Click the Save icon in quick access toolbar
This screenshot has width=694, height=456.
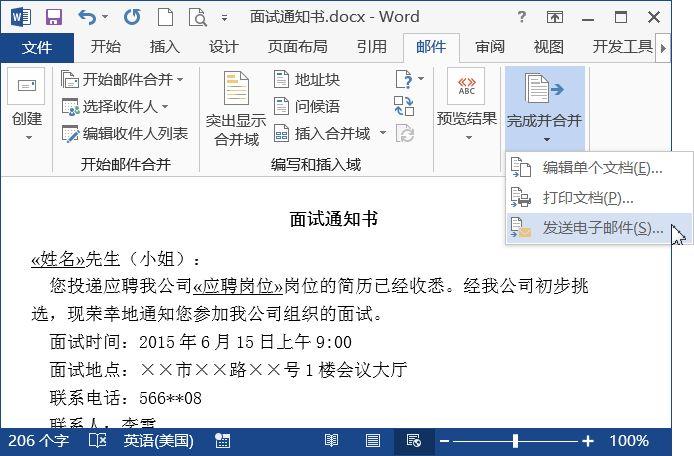tap(54, 17)
